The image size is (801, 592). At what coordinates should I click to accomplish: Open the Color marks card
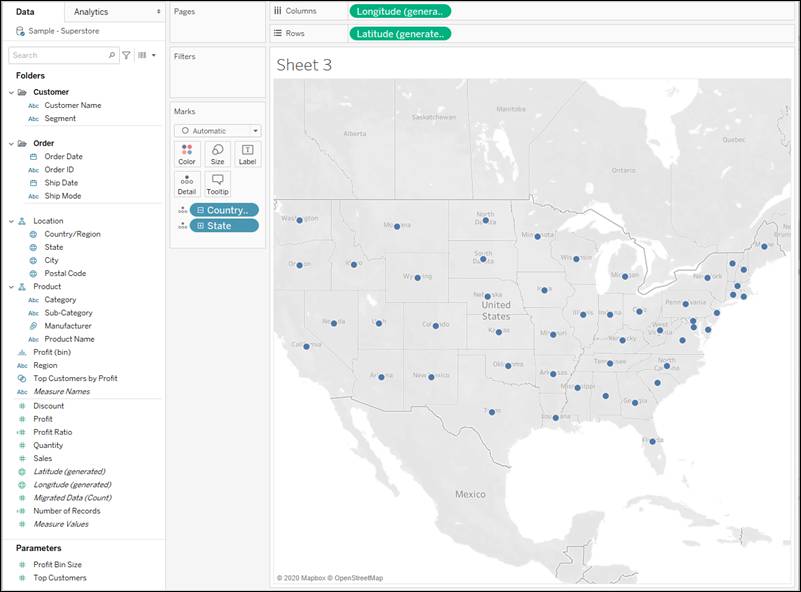187,154
